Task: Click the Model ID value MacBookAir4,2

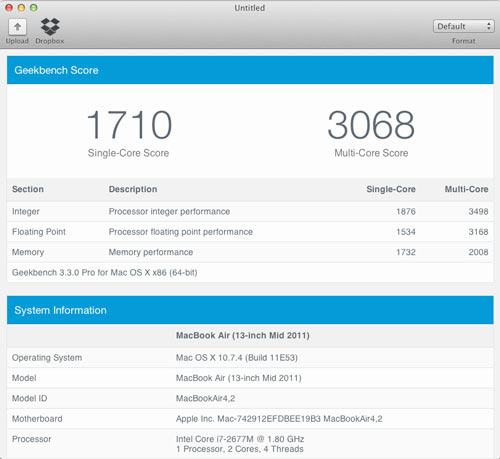Action: [205, 398]
